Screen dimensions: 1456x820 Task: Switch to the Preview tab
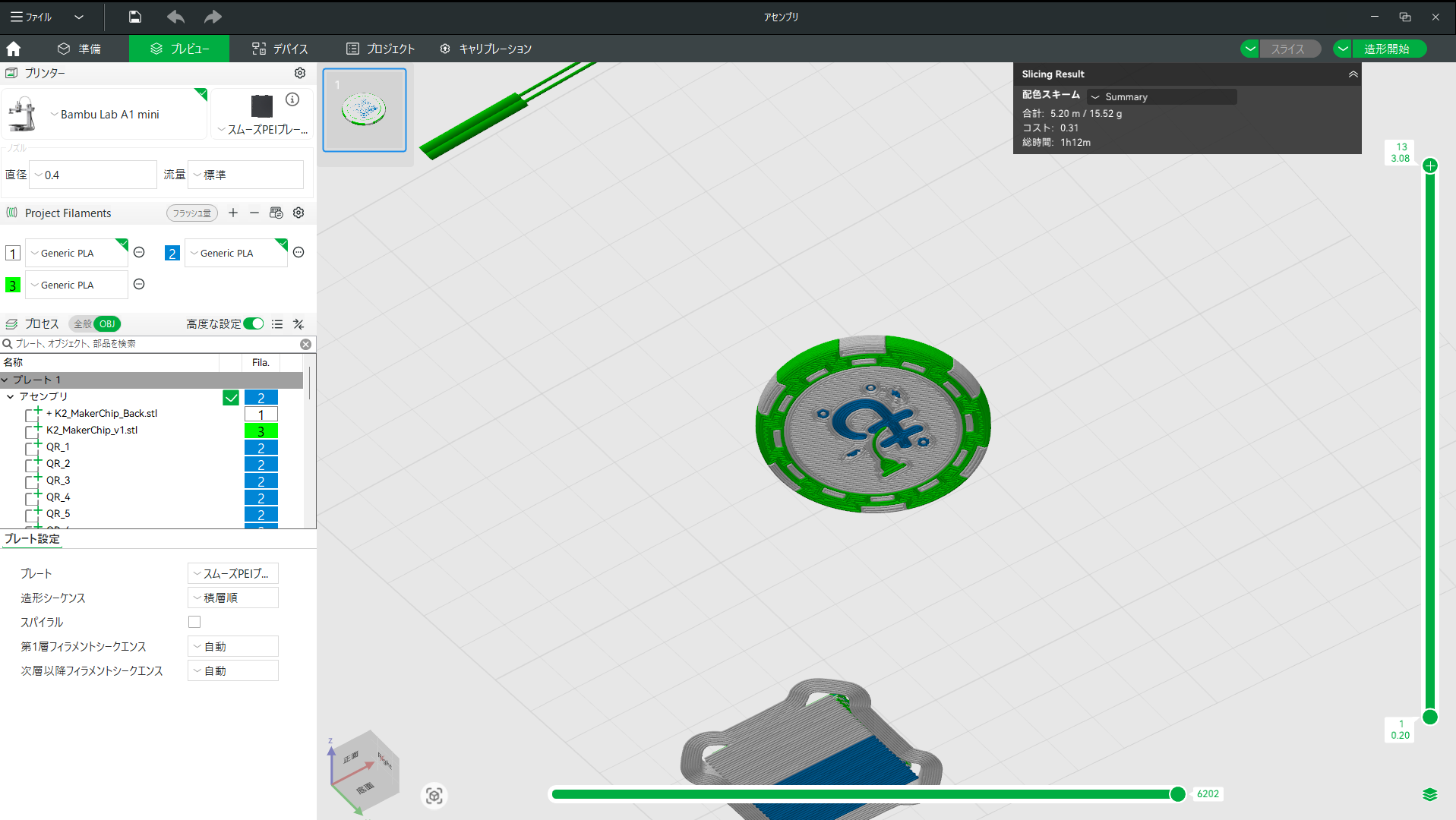(x=179, y=49)
